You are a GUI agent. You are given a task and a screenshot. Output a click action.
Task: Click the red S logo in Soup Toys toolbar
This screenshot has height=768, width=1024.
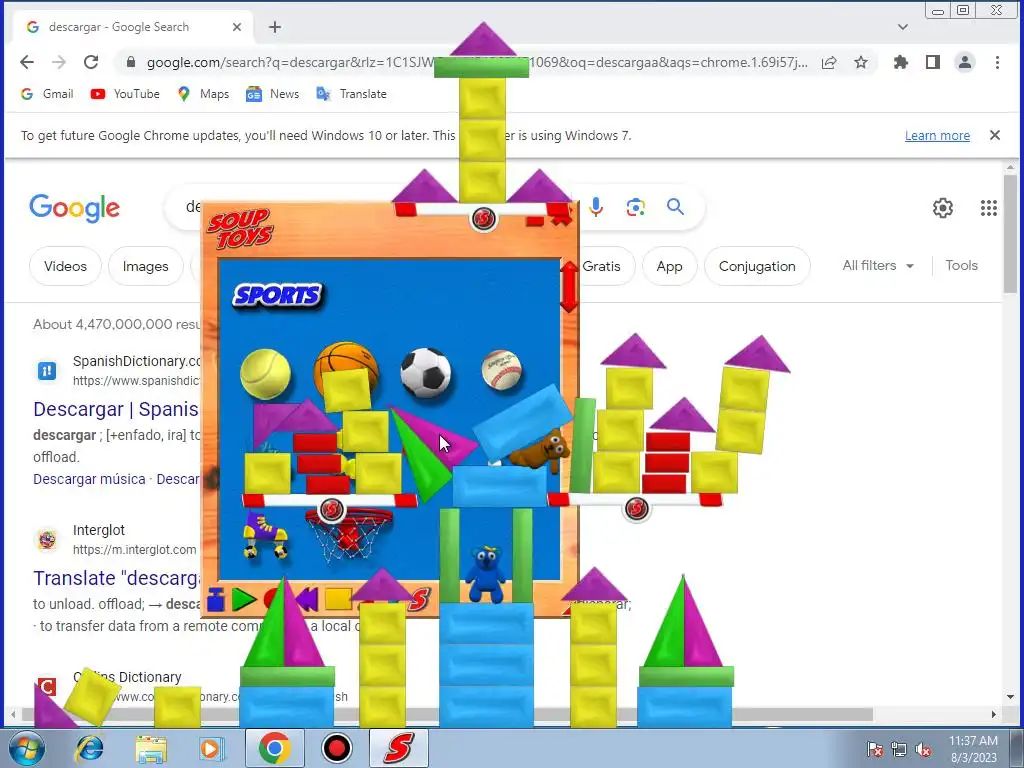coord(419,599)
